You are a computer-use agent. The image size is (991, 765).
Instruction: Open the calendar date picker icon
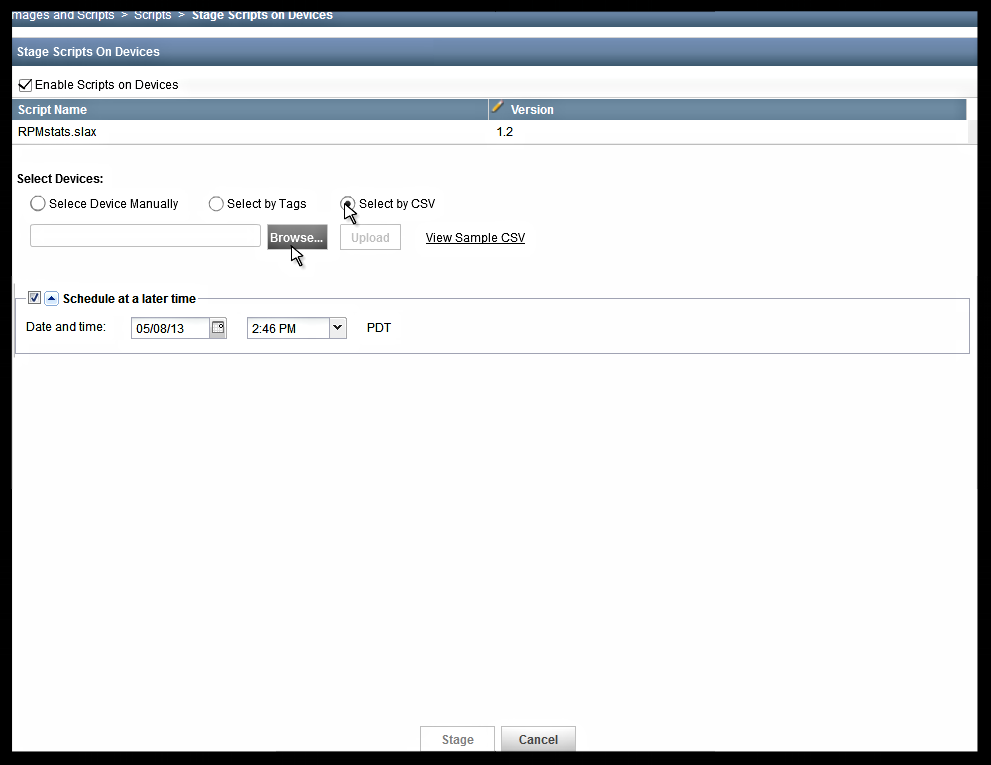(x=218, y=327)
